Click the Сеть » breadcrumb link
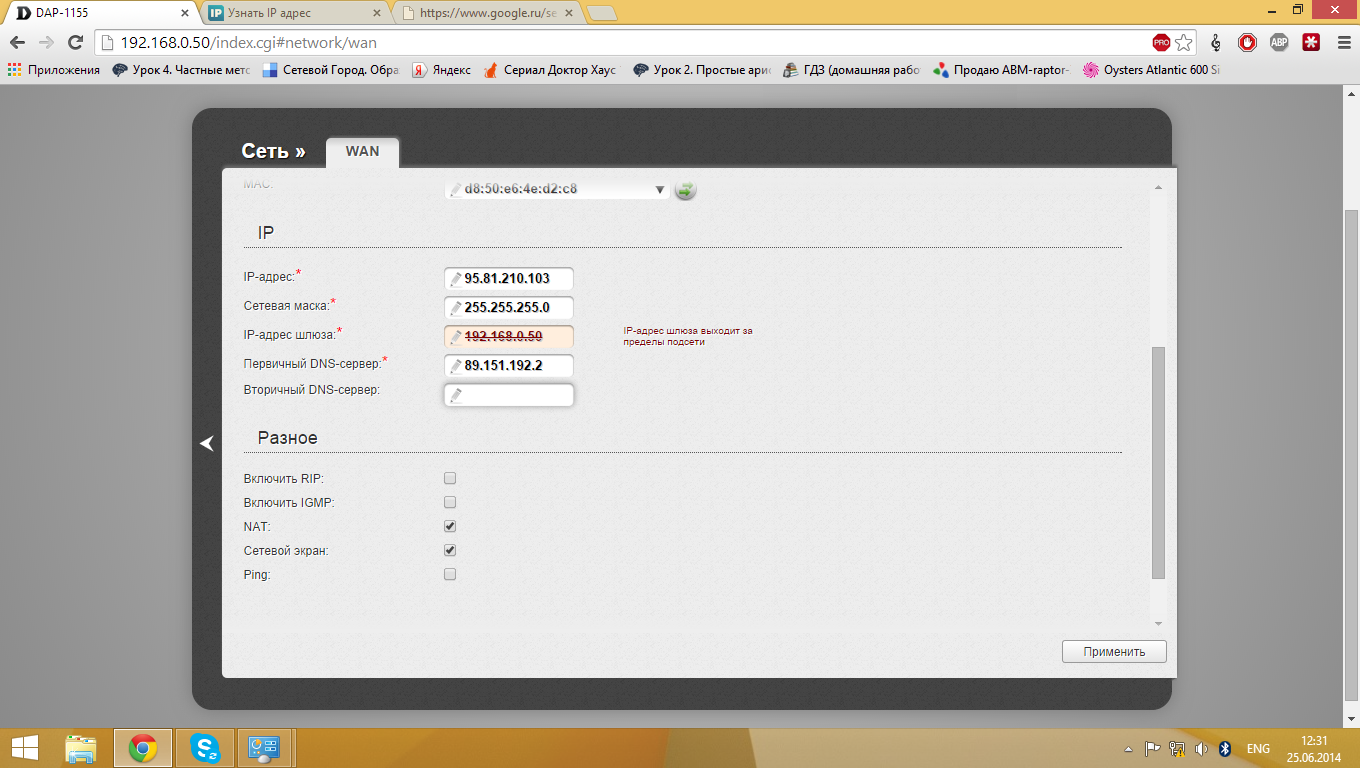Screen dimensions: 1360x768 [x=273, y=151]
